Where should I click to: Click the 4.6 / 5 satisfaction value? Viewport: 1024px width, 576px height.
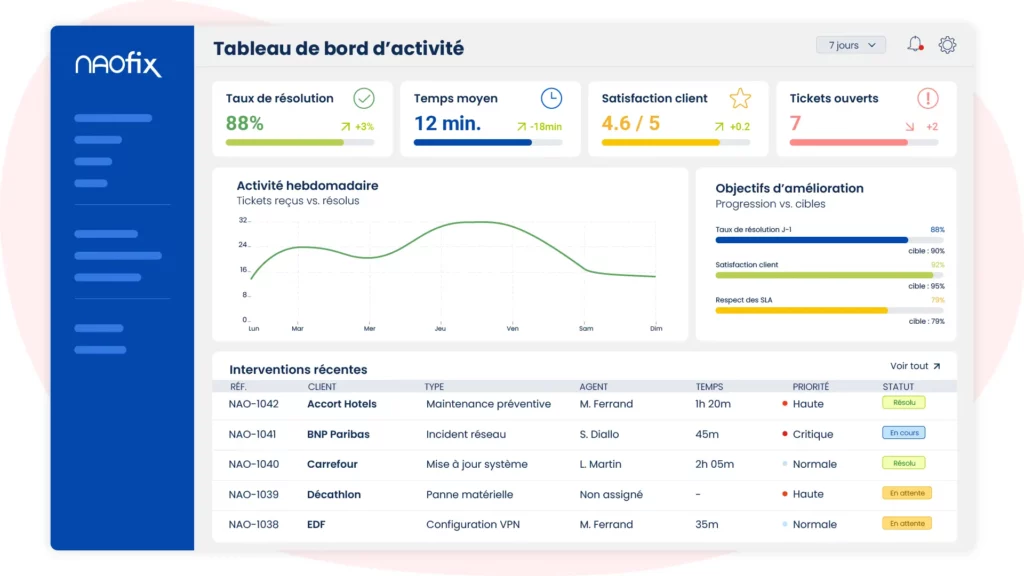631,123
